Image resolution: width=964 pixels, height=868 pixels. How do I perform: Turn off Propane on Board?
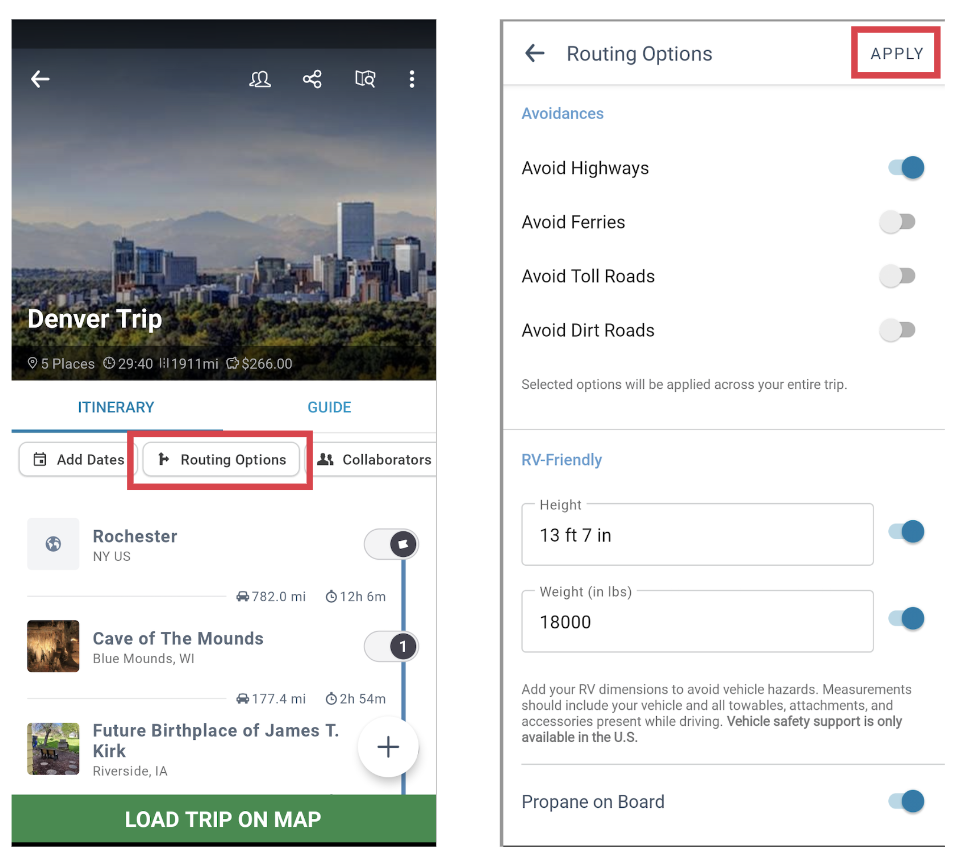click(905, 801)
